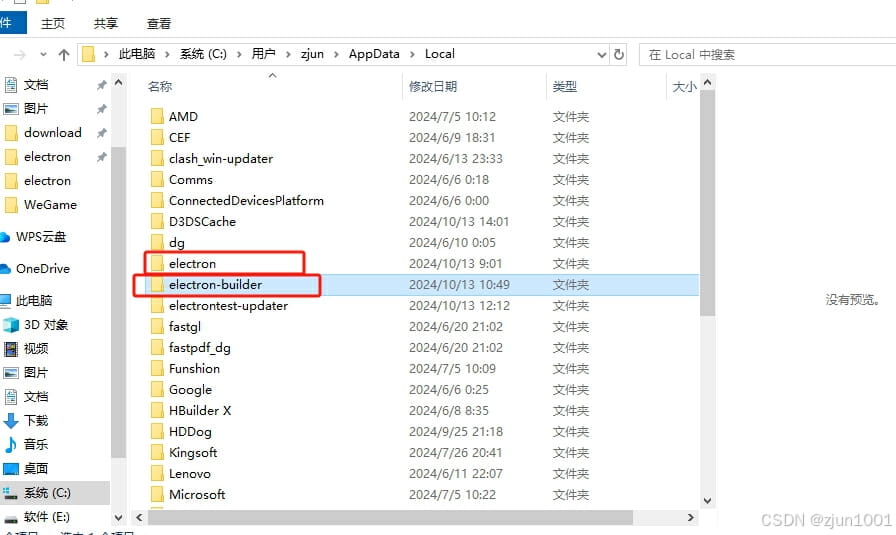Click navigation pane scroll up arrow

118,83
